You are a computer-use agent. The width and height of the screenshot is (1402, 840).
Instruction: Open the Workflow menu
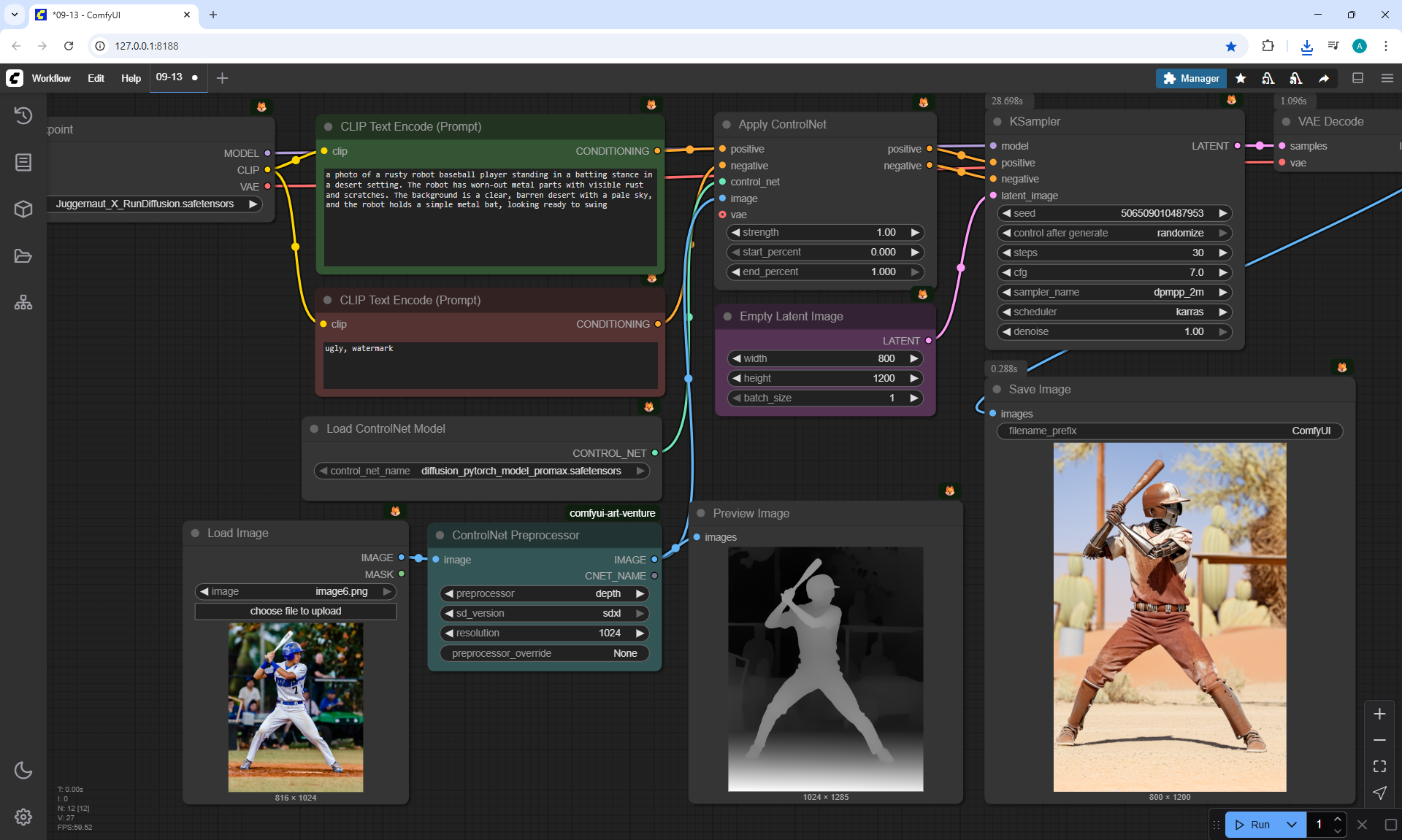pyautogui.click(x=51, y=78)
